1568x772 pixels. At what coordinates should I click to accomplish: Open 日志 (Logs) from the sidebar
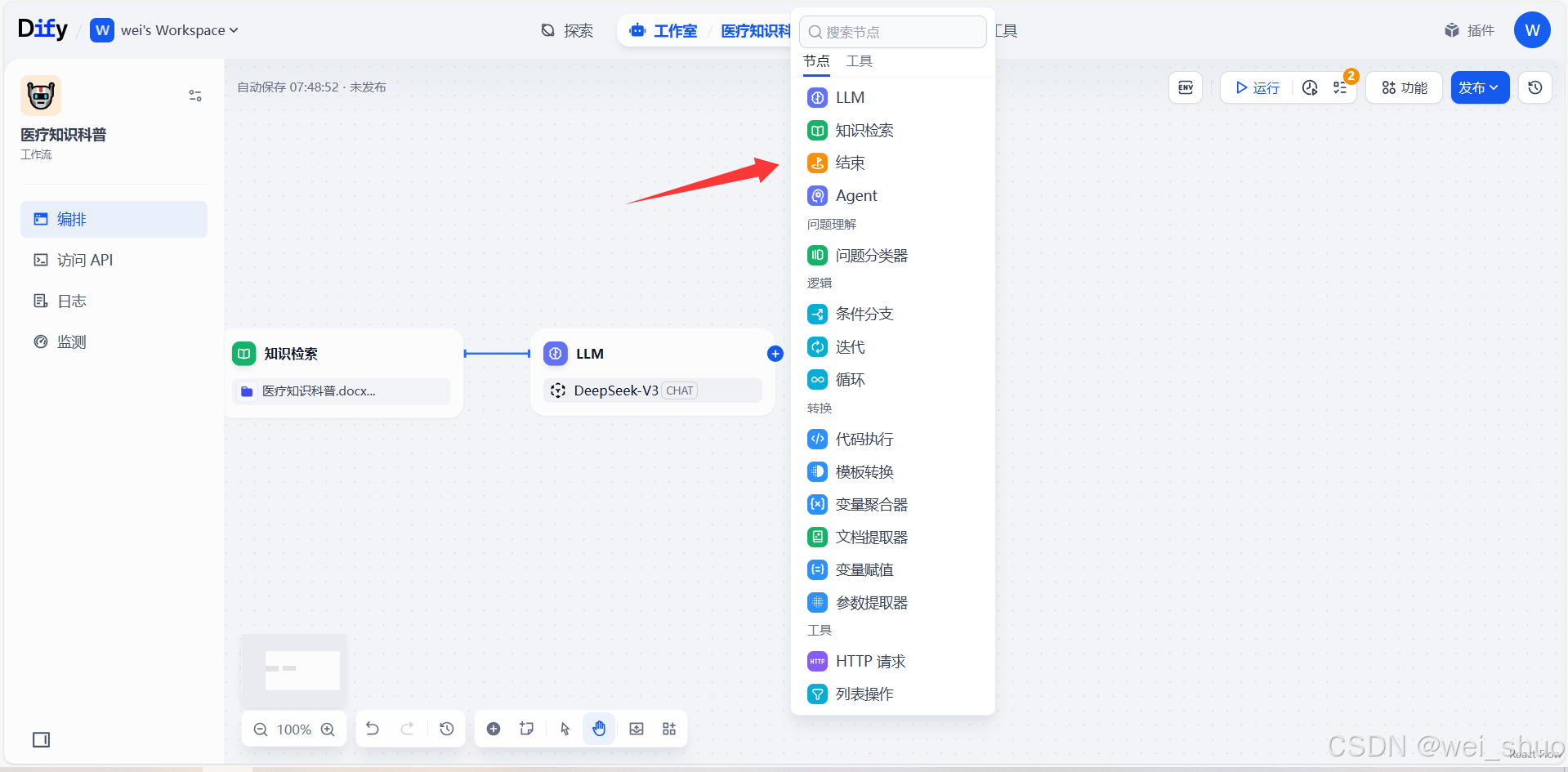pyautogui.click(x=71, y=301)
